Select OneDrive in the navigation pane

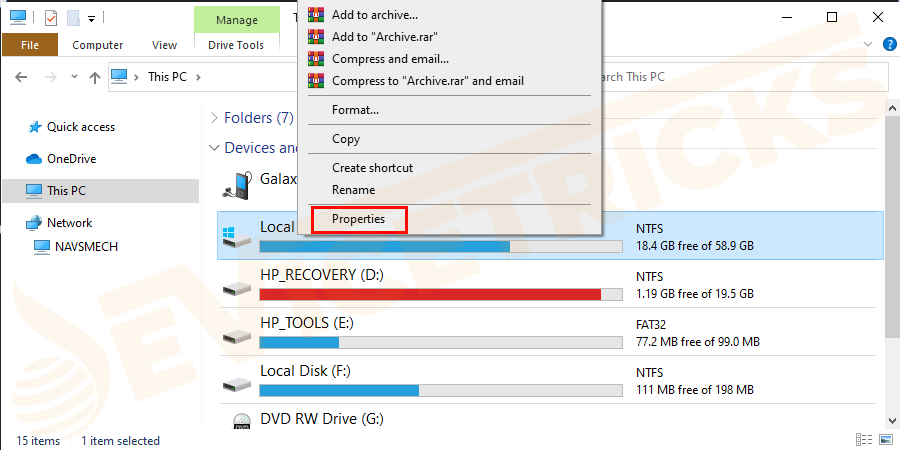[x=70, y=158]
